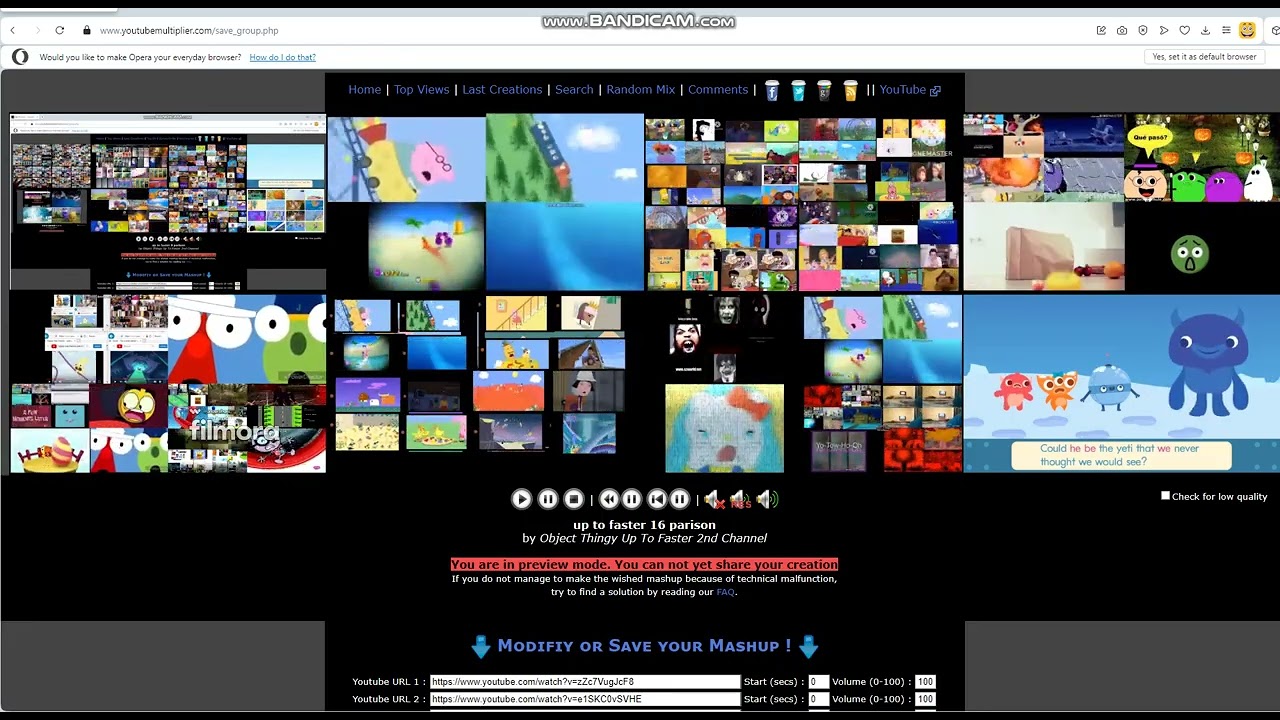Open the ad blocker shield icon
The image size is (1280, 720).
pos(1143,30)
